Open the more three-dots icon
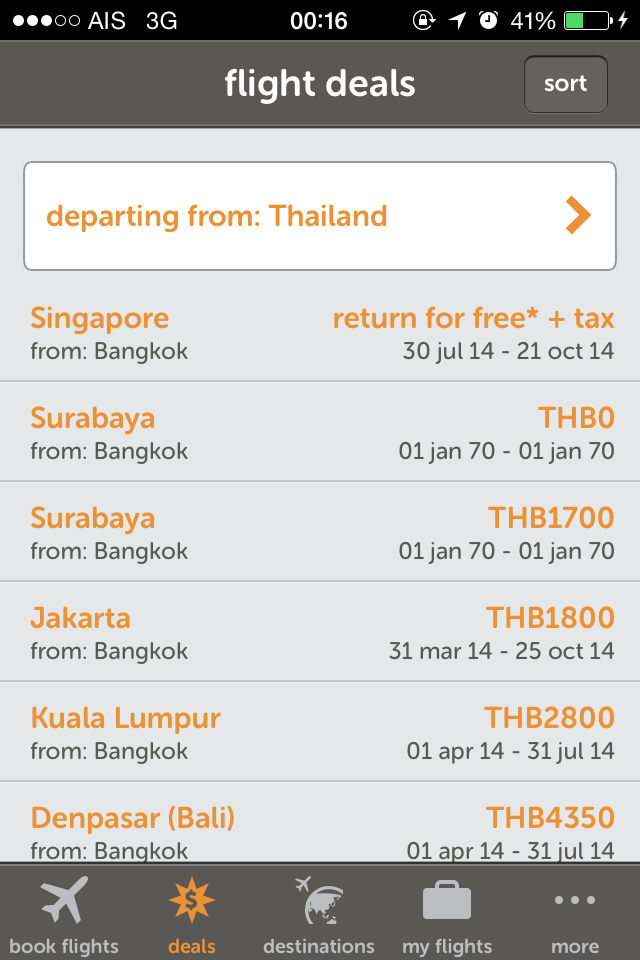This screenshot has width=640, height=960. (x=575, y=900)
